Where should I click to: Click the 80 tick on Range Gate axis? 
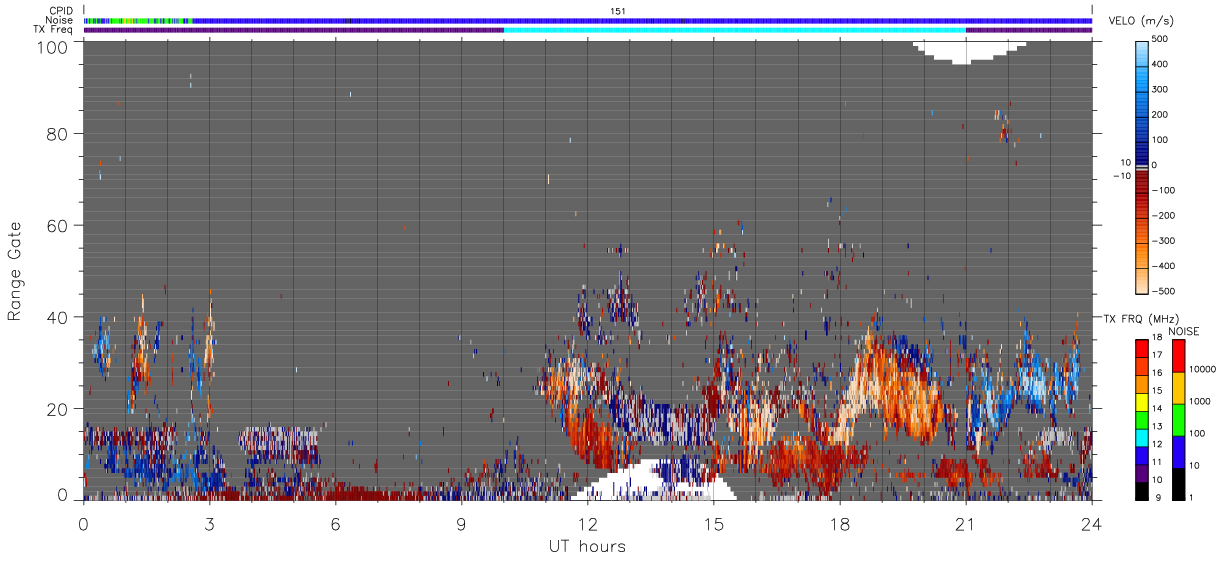coord(58,134)
